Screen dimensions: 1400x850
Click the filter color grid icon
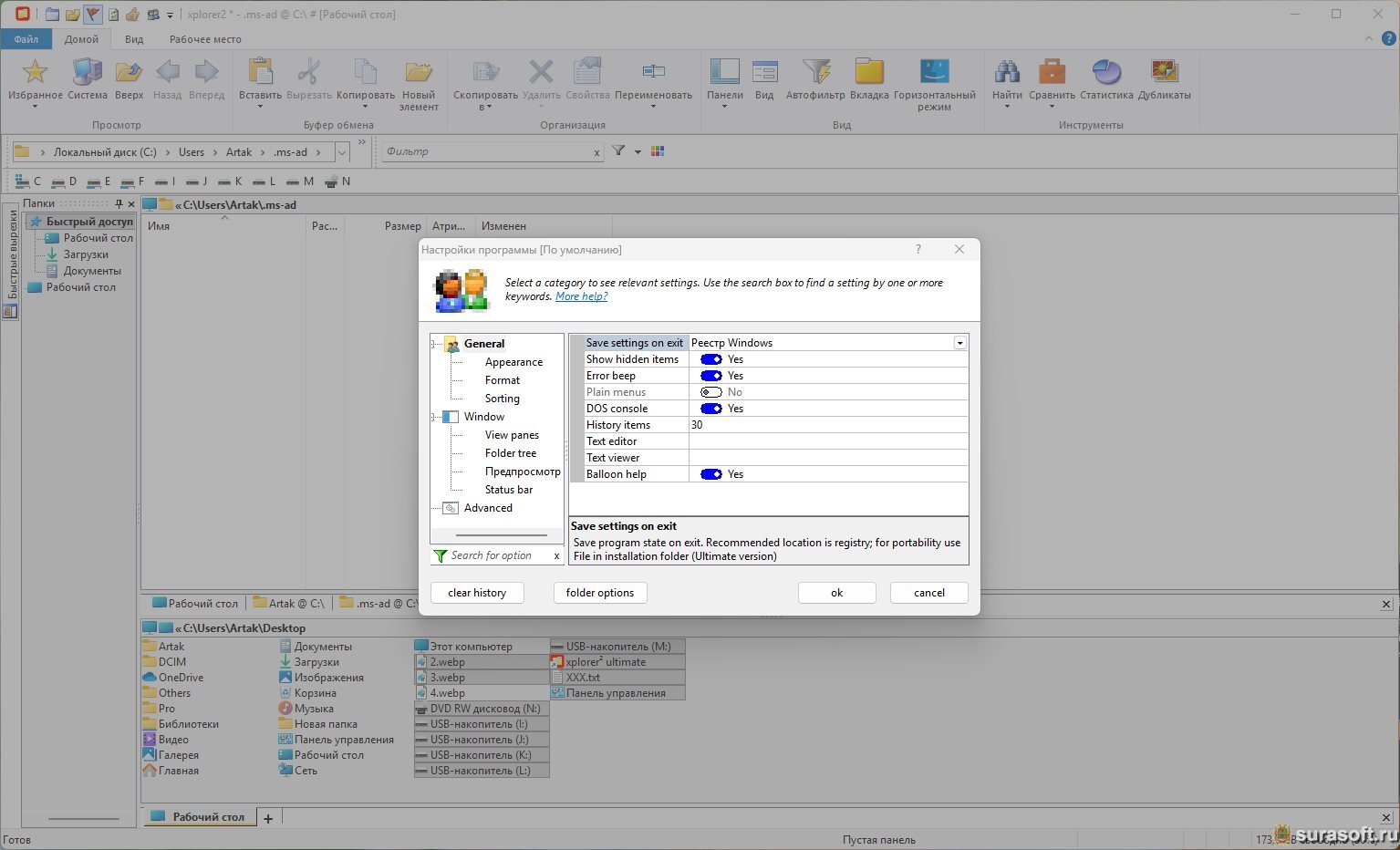[658, 151]
